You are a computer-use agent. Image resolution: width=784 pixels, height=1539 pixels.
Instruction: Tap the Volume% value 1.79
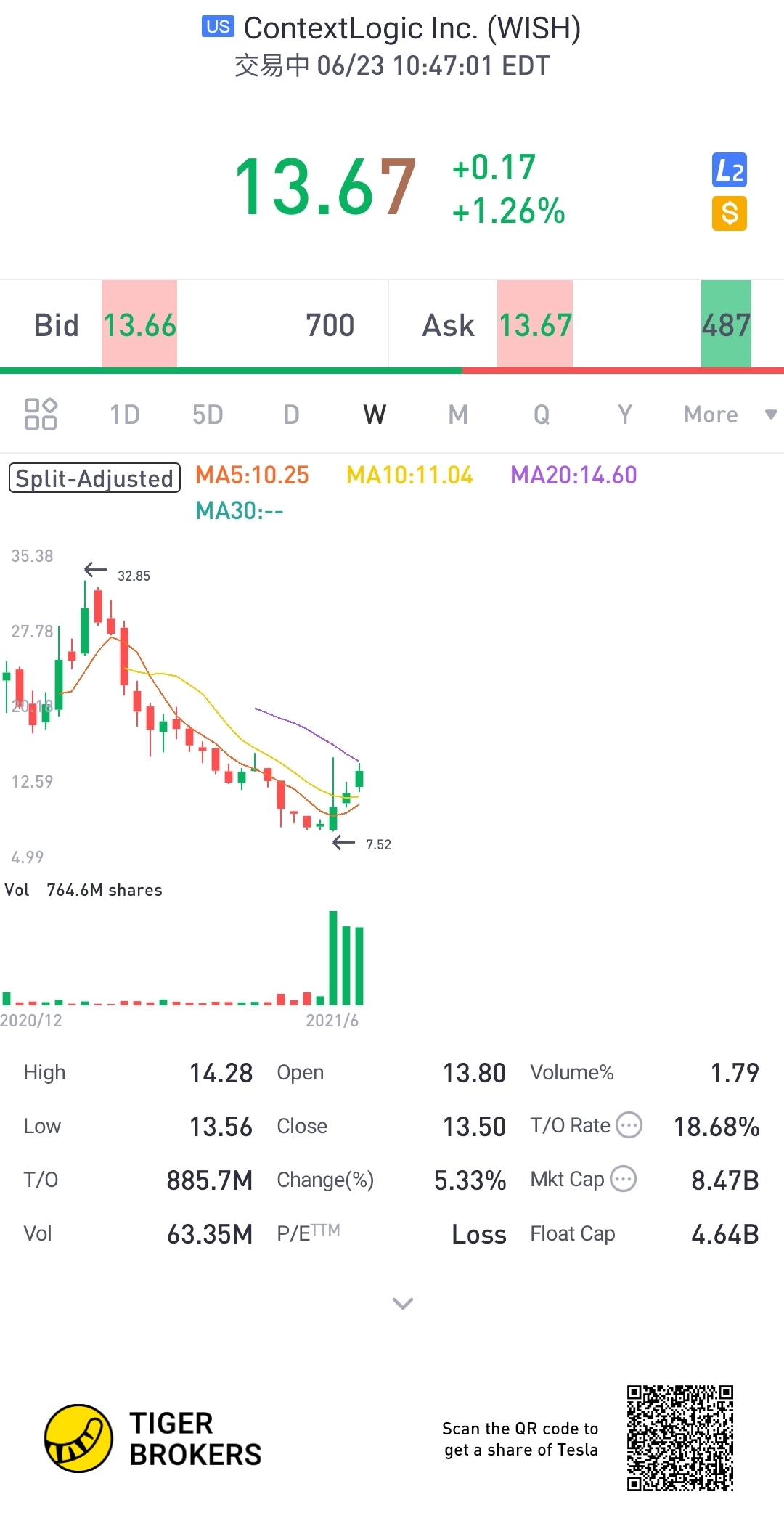735,1072
